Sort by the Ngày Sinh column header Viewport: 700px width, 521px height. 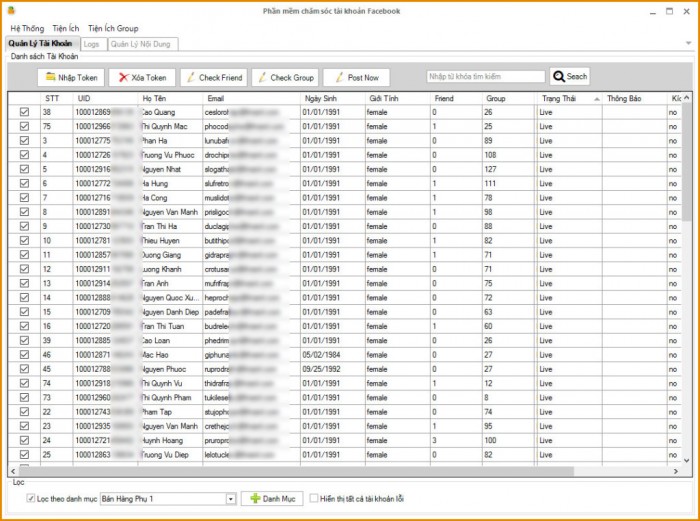point(333,98)
